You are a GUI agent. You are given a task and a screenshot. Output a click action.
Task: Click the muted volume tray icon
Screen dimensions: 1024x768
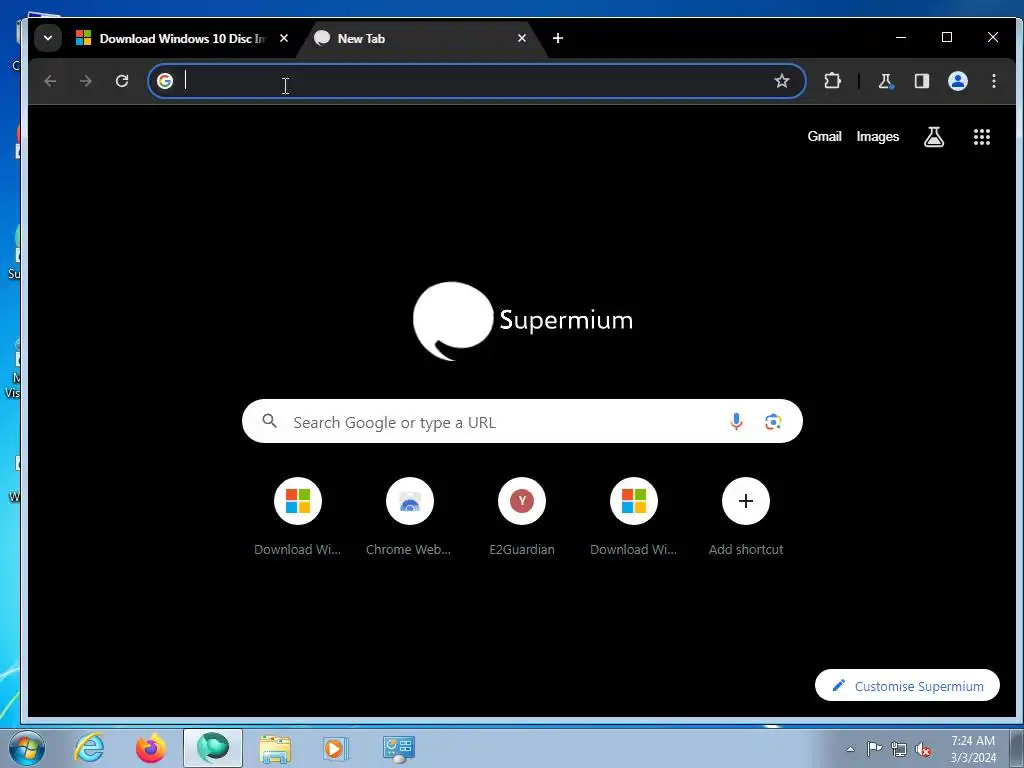pos(923,749)
